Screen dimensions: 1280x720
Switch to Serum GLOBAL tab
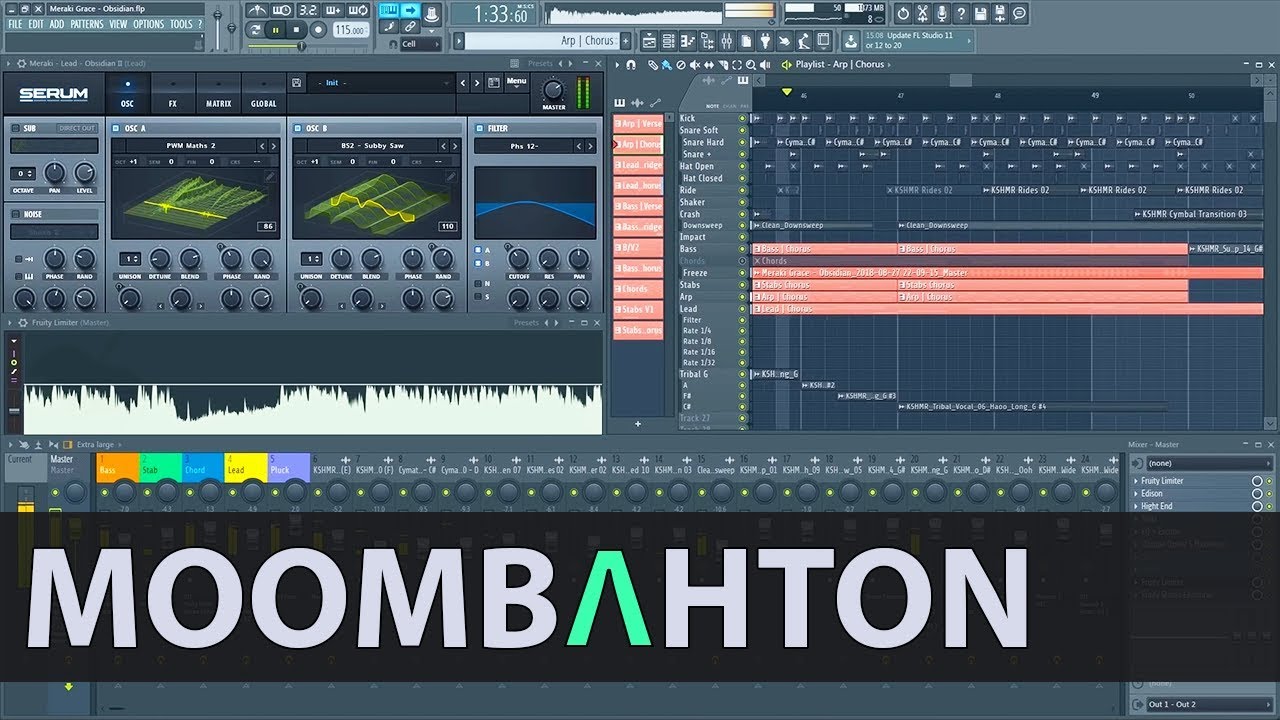point(264,93)
